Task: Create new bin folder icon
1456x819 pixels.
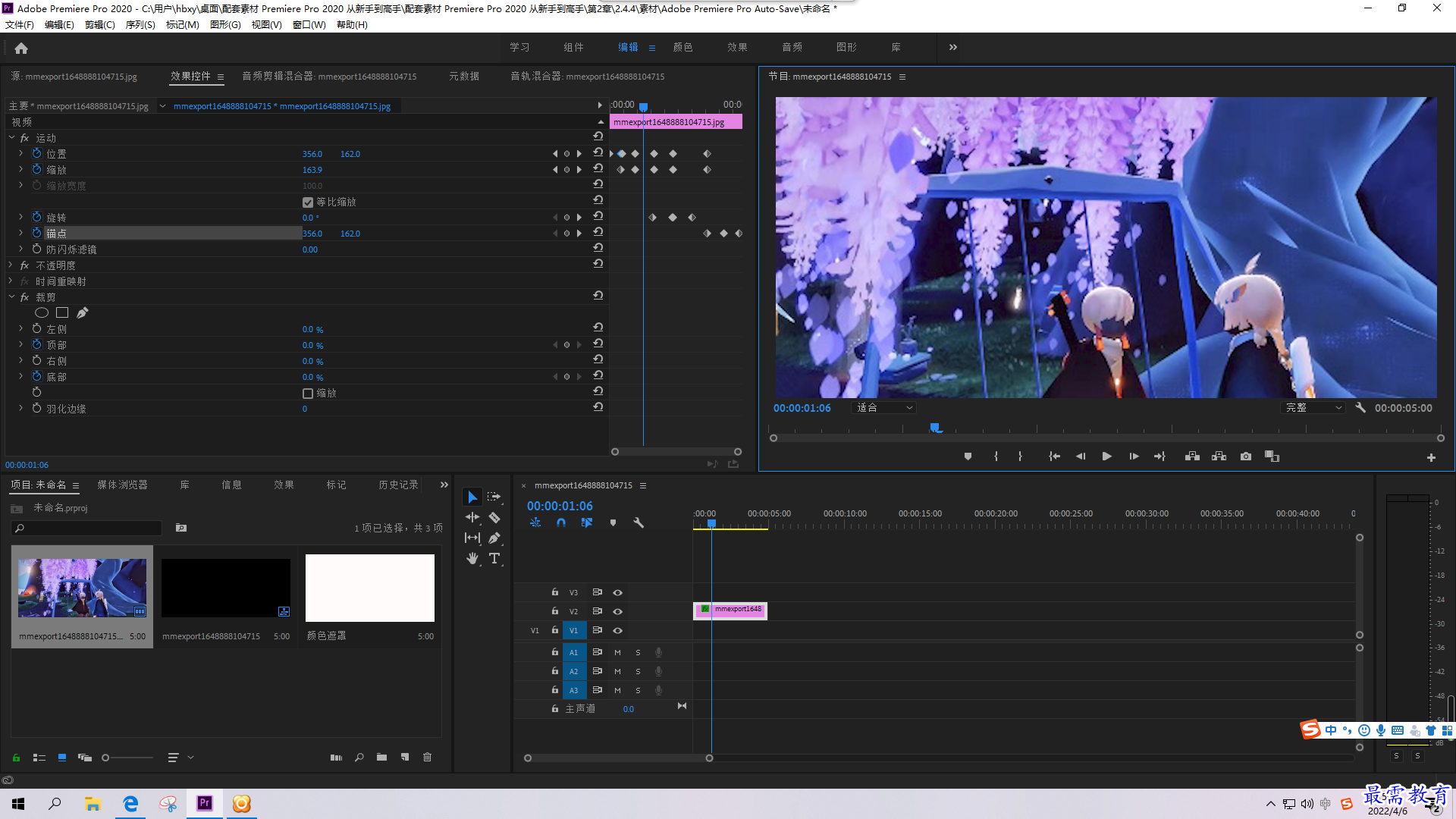Action: 381,757
